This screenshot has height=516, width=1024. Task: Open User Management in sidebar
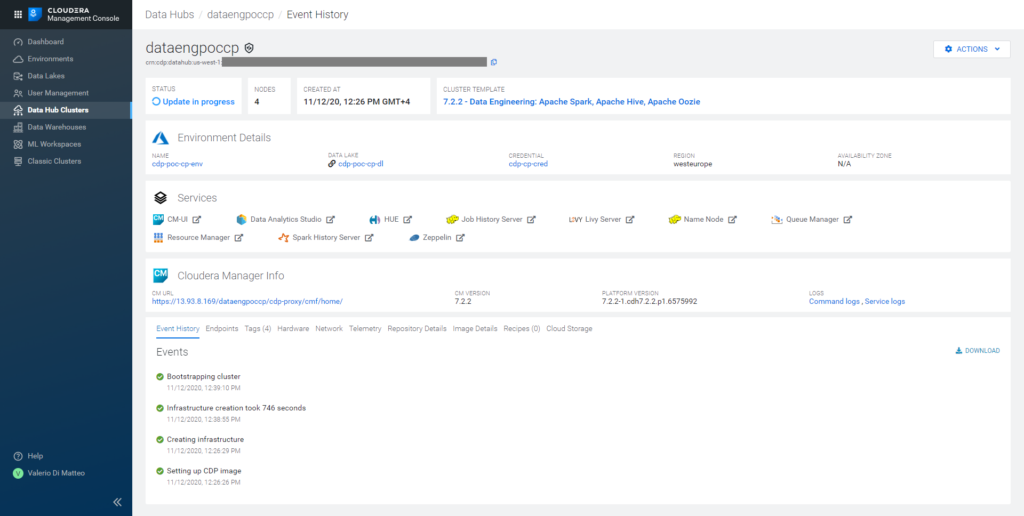click(x=66, y=93)
